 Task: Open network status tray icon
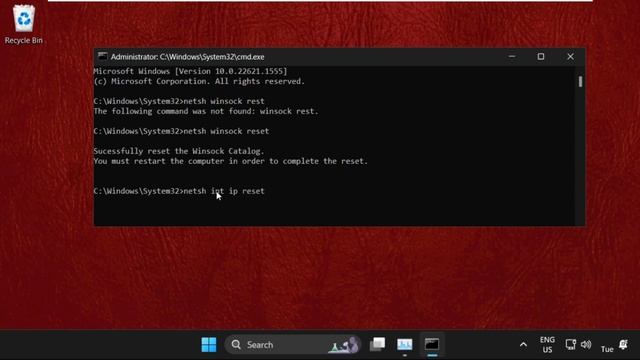[570, 345]
